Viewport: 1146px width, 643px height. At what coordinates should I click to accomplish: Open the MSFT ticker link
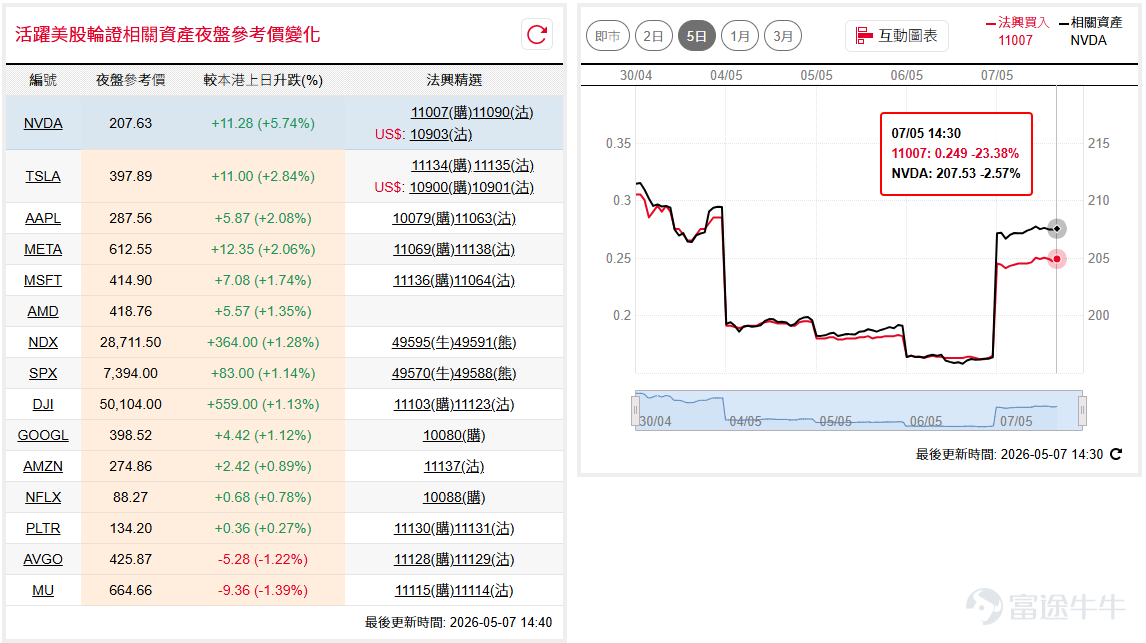(43, 280)
